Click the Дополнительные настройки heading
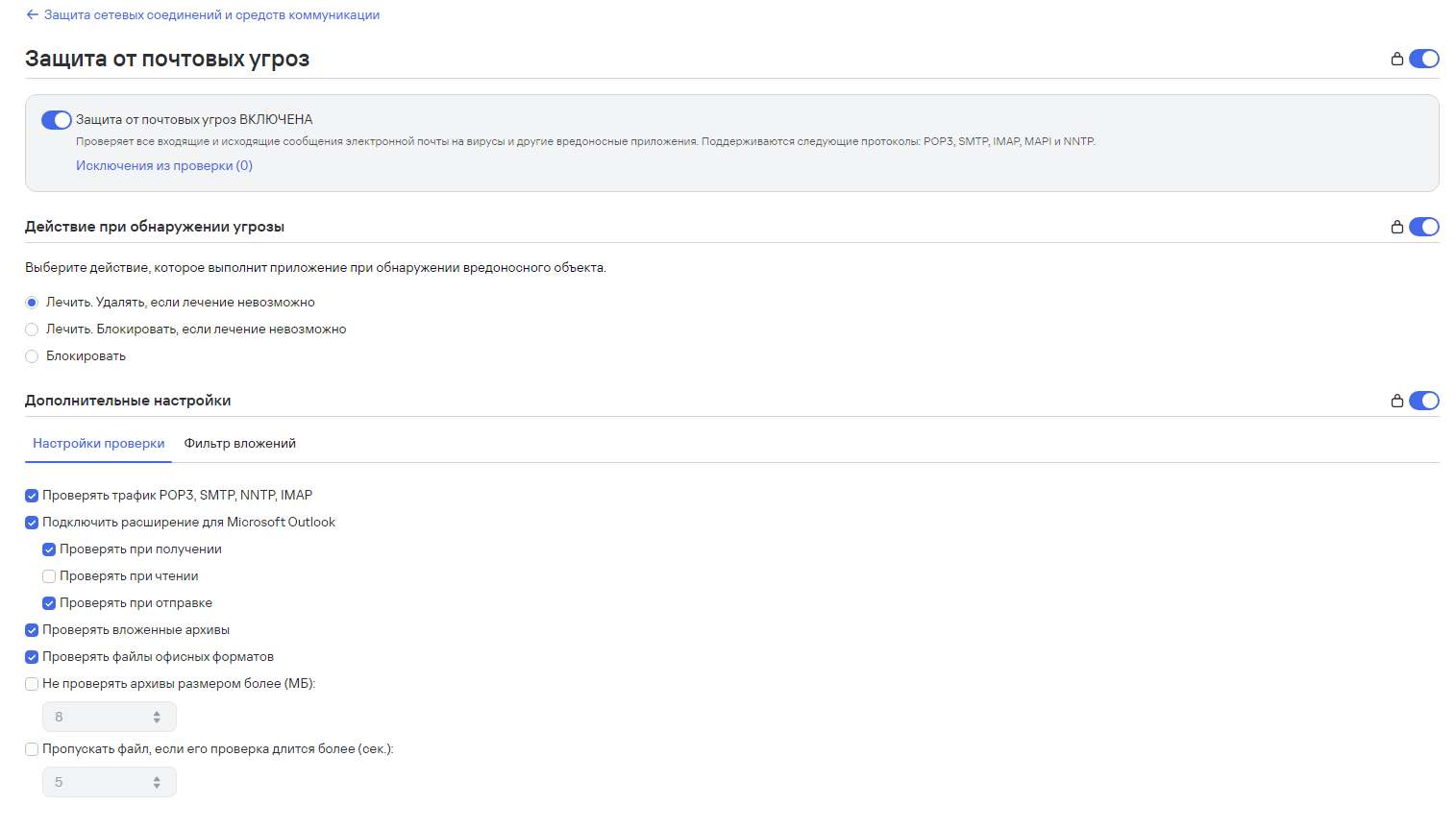 [x=128, y=401]
